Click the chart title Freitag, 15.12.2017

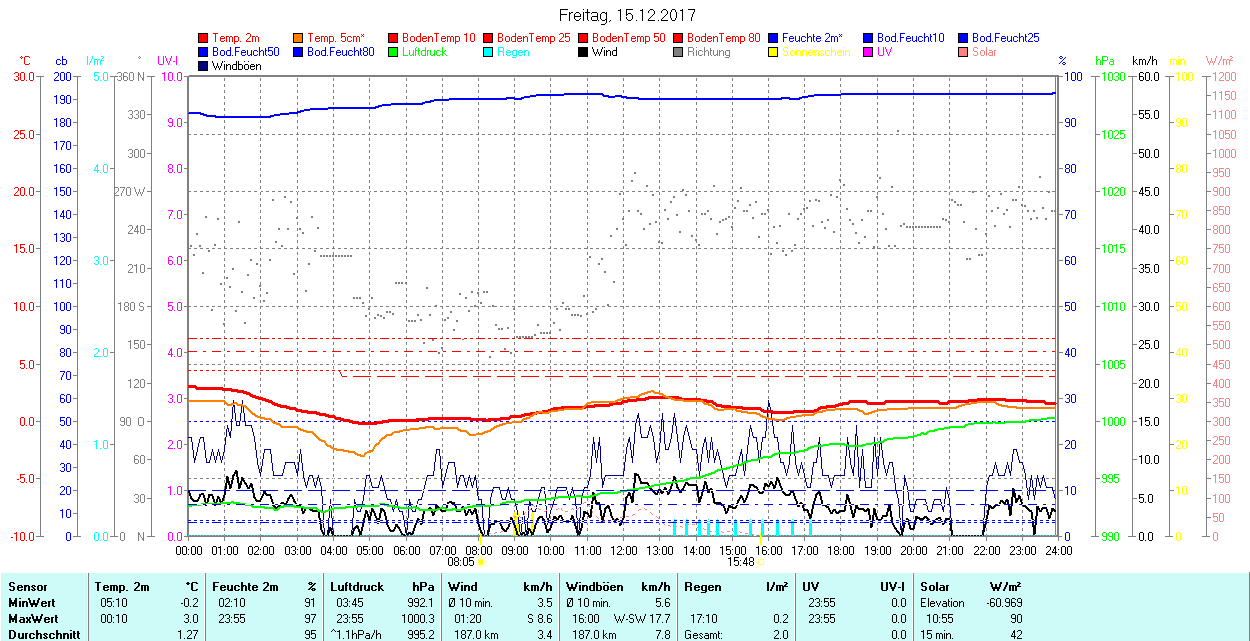click(626, 15)
